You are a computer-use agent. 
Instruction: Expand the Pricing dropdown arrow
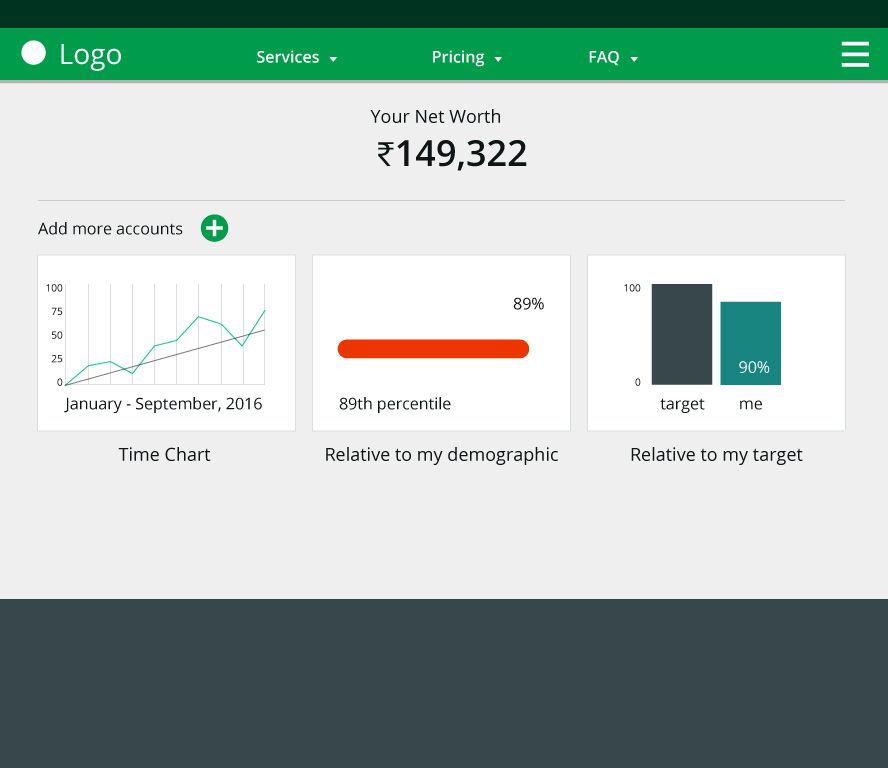point(498,59)
